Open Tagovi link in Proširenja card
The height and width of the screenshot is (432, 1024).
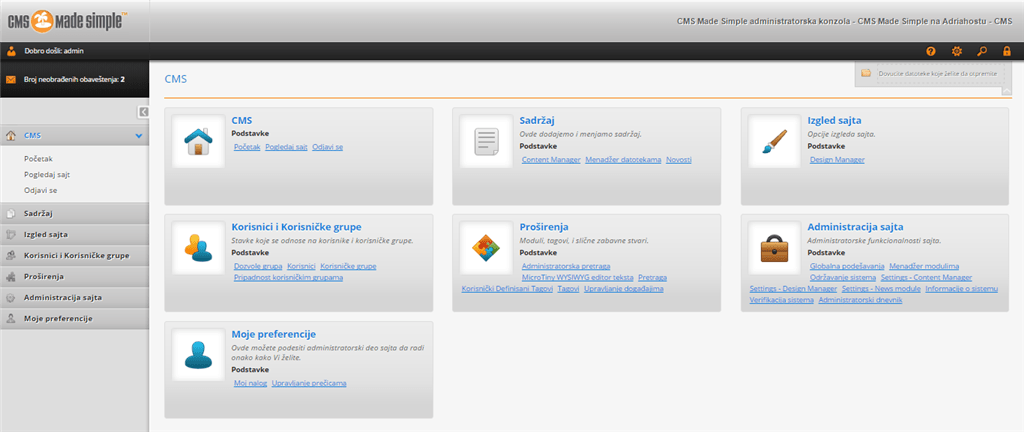[x=568, y=288]
